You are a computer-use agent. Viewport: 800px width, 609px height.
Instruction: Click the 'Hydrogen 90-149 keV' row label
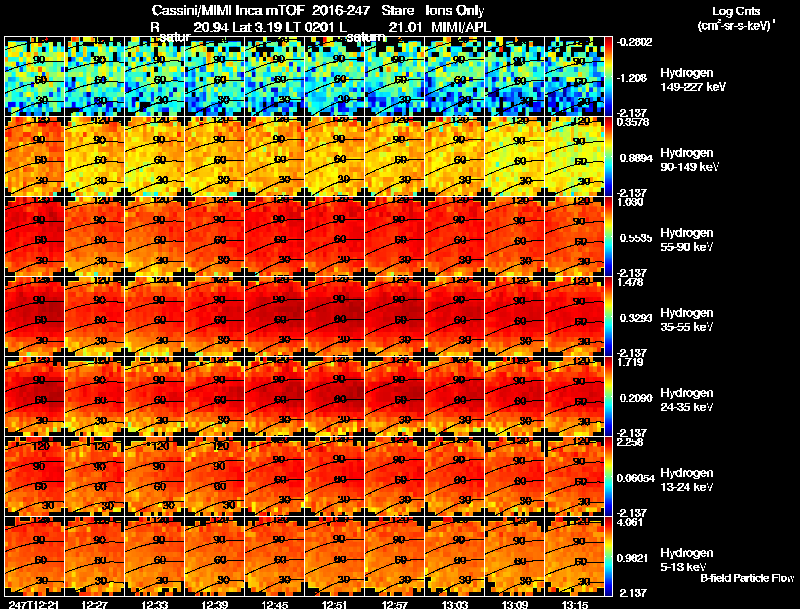tap(689, 160)
